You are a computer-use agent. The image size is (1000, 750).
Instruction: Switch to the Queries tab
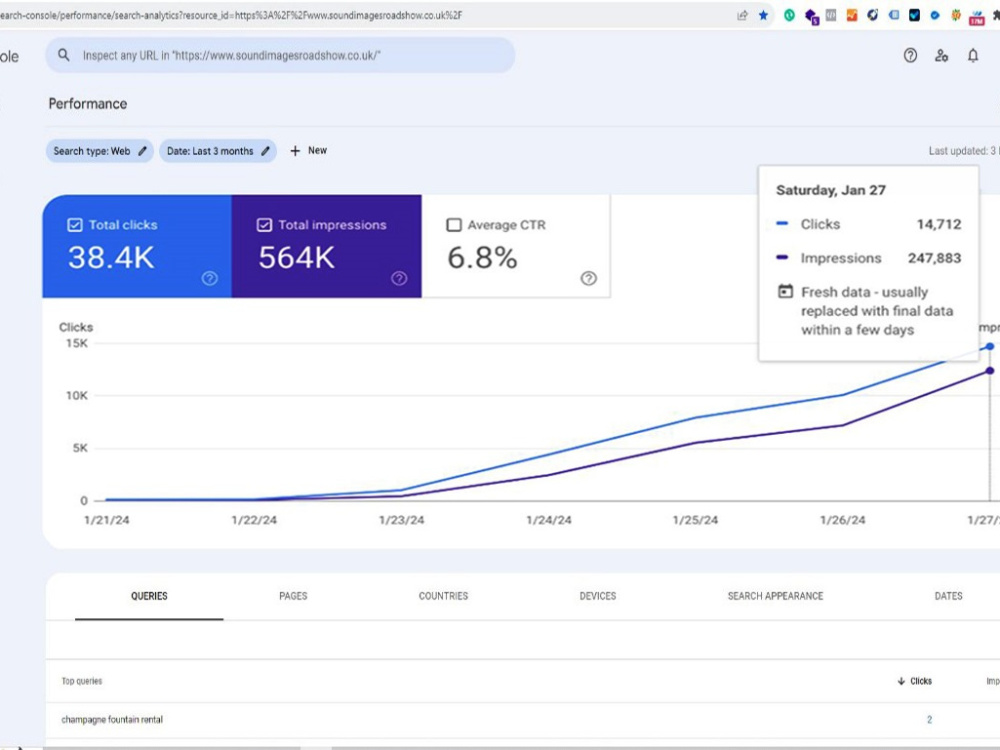pyautogui.click(x=149, y=596)
